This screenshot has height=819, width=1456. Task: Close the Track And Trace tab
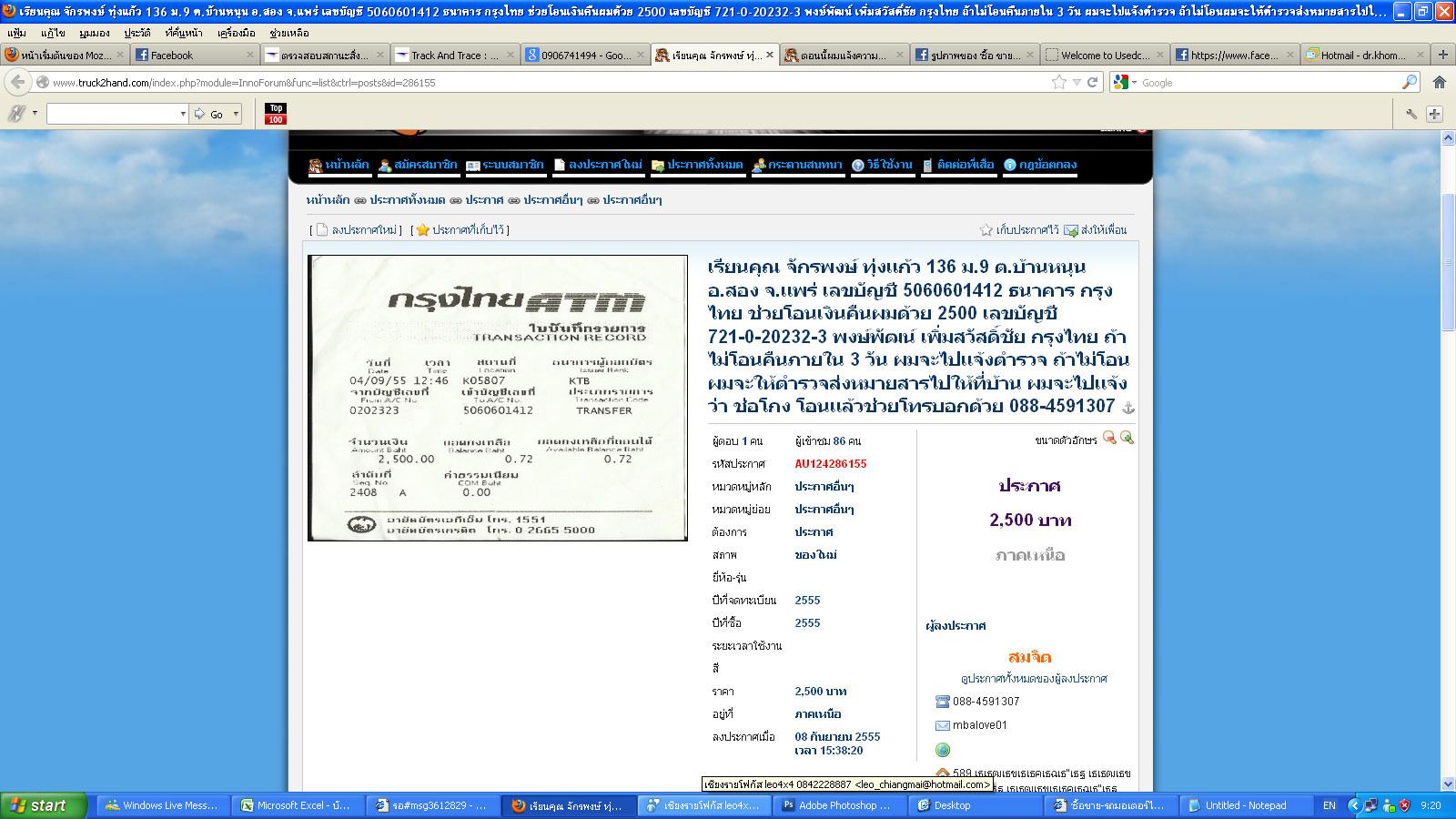(x=509, y=55)
